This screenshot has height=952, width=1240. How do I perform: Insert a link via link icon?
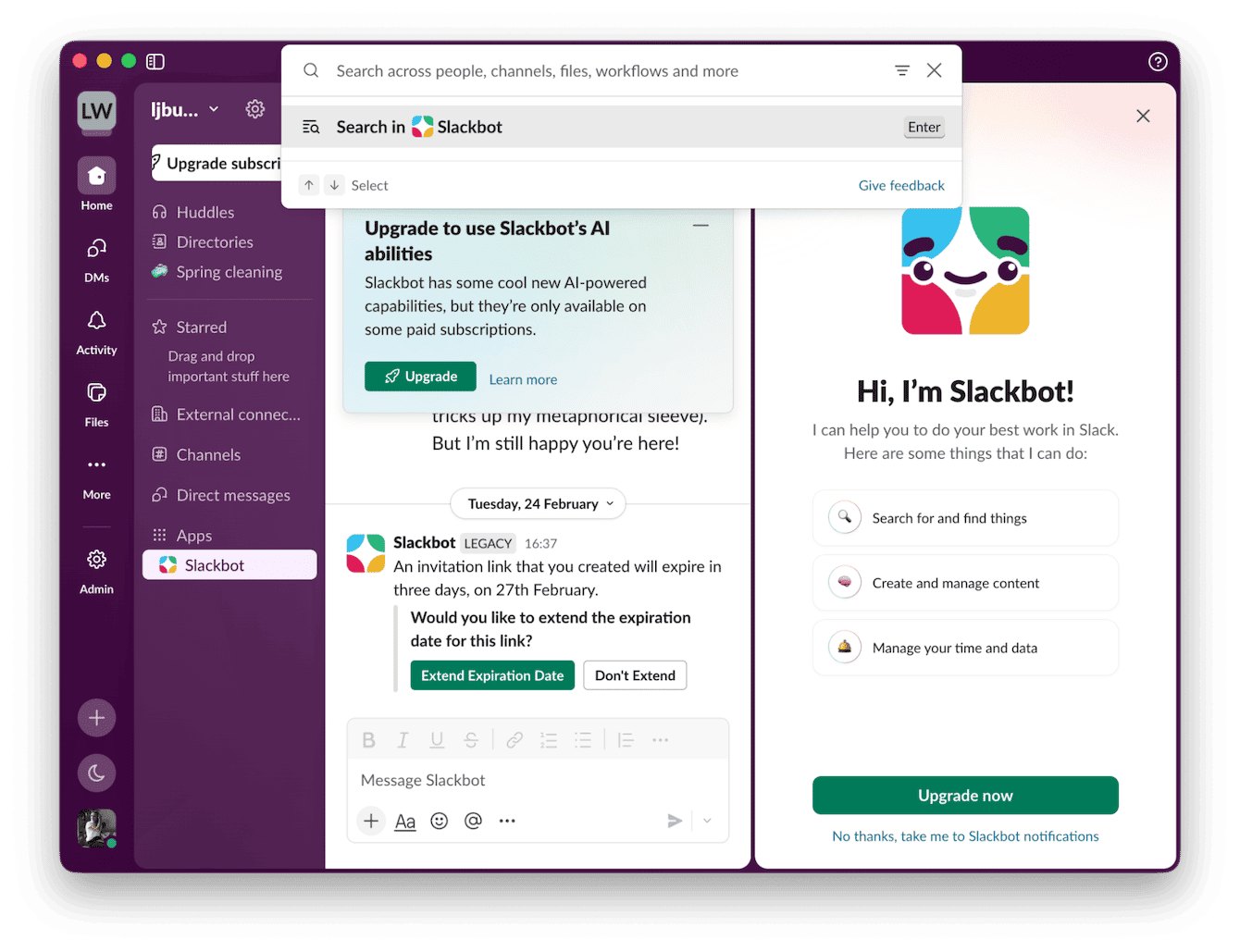point(515,740)
